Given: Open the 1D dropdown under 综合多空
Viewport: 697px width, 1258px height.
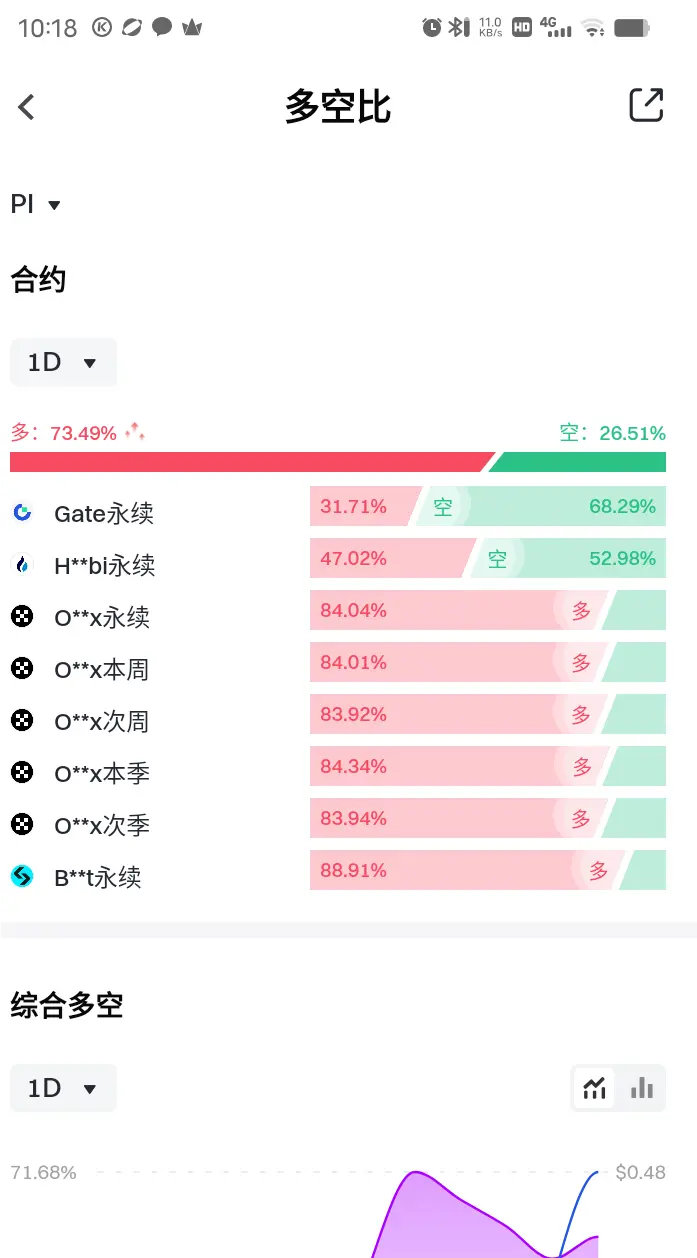Looking at the screenshot, I should pos(63,1088).
